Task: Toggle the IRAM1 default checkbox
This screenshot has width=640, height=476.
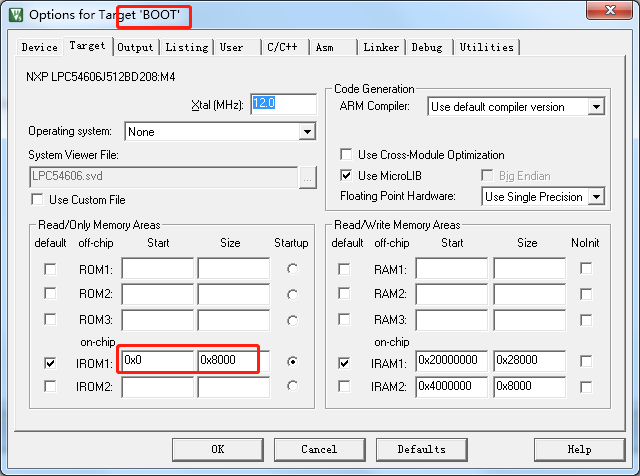Action: [344, 363]
